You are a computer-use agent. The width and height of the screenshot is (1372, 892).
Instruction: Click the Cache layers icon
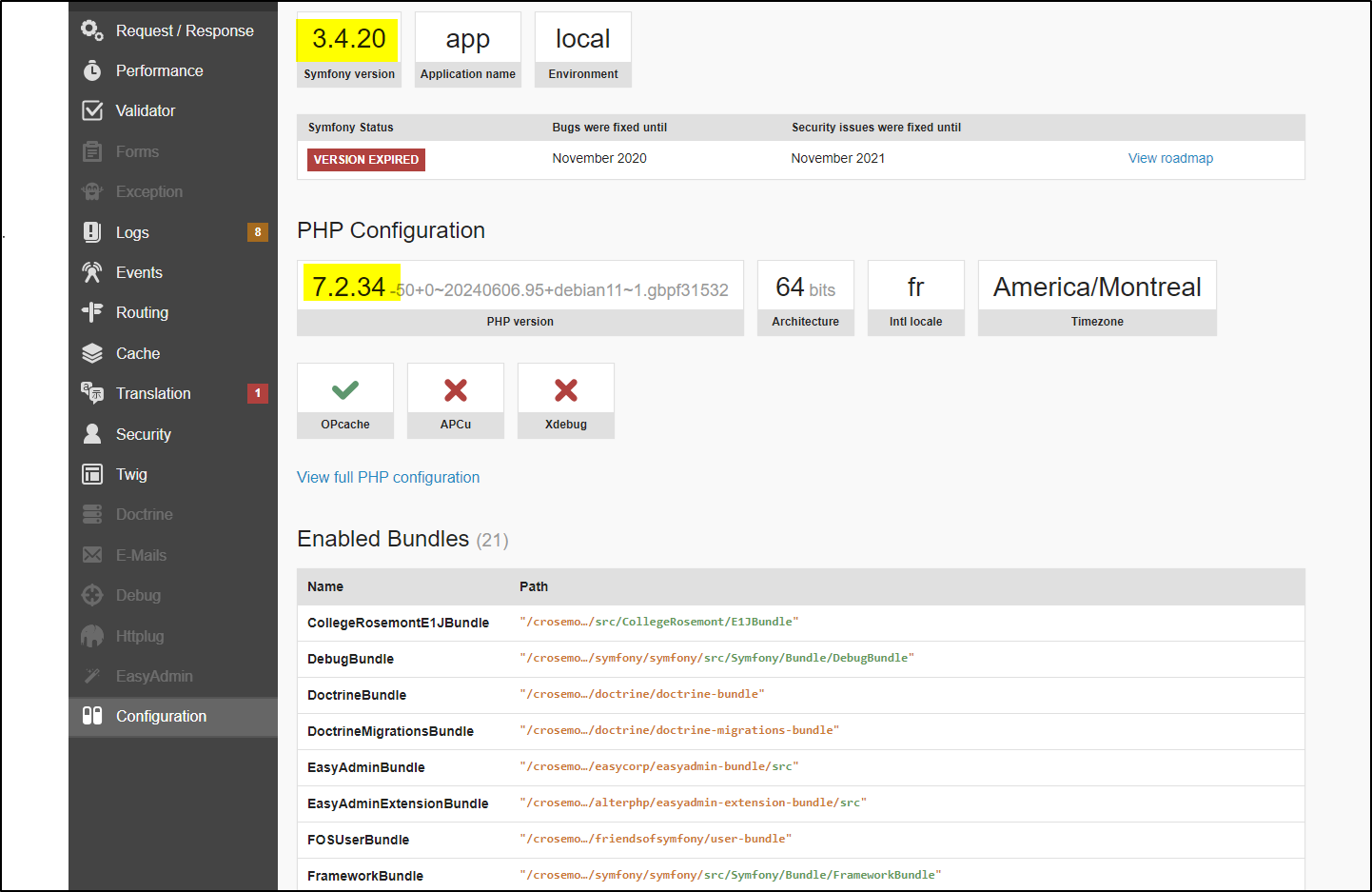click(x=92, y=353)
